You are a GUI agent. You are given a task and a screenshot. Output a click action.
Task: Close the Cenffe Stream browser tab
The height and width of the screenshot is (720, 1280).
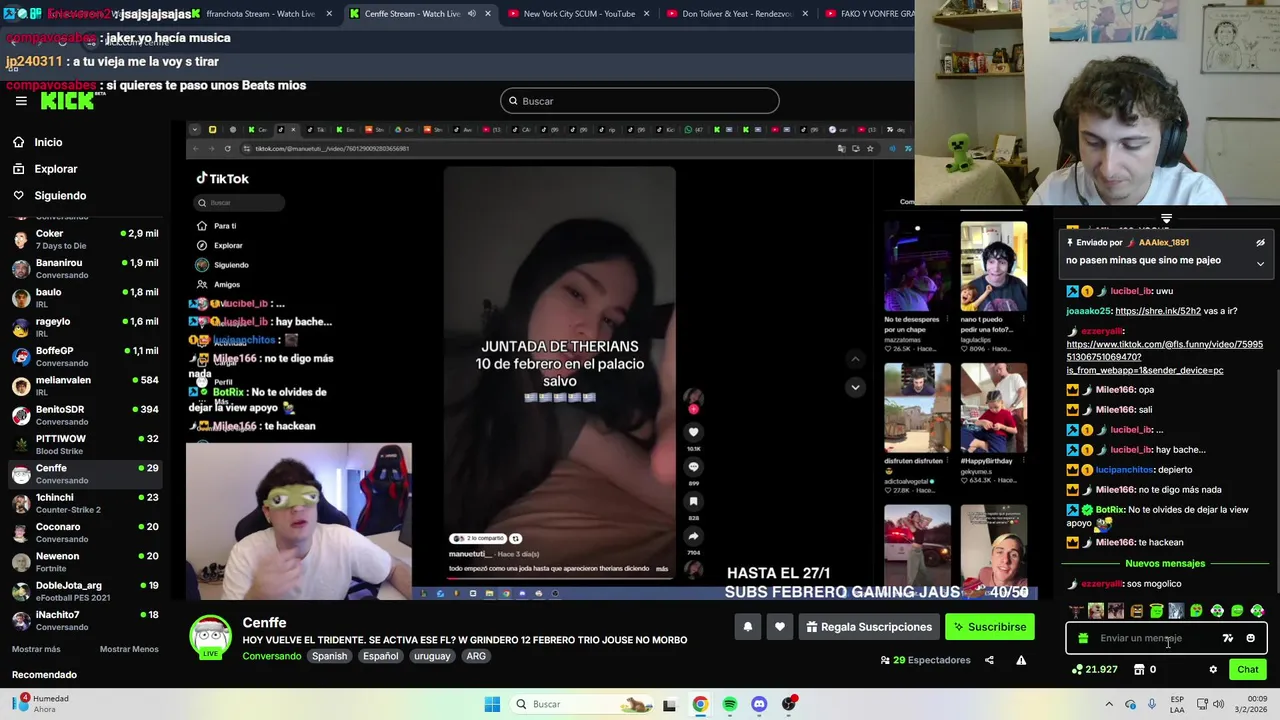(x=488, y=14)
